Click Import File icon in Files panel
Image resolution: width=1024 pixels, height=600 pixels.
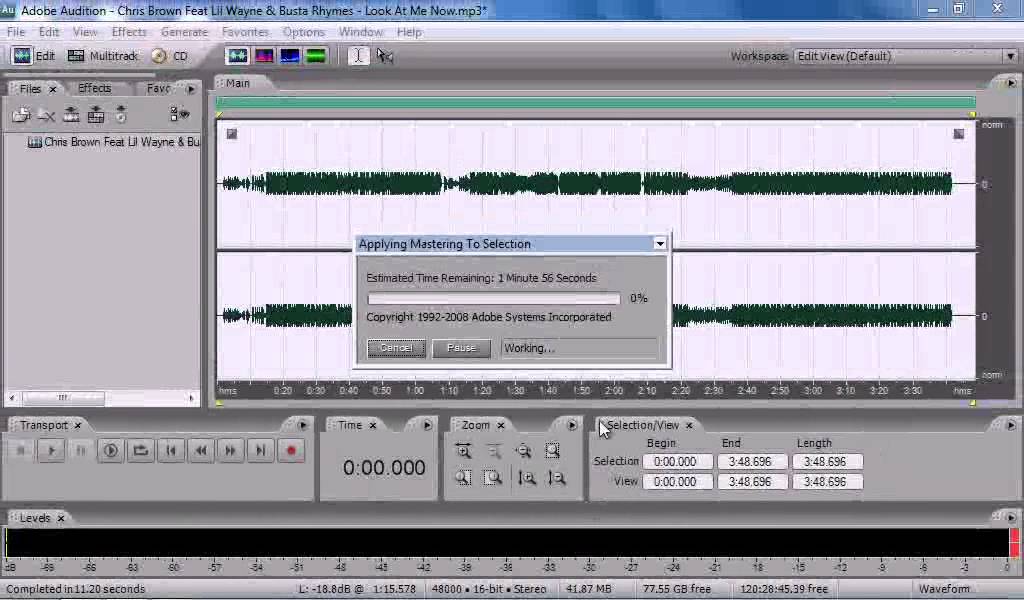coord(21,116)
